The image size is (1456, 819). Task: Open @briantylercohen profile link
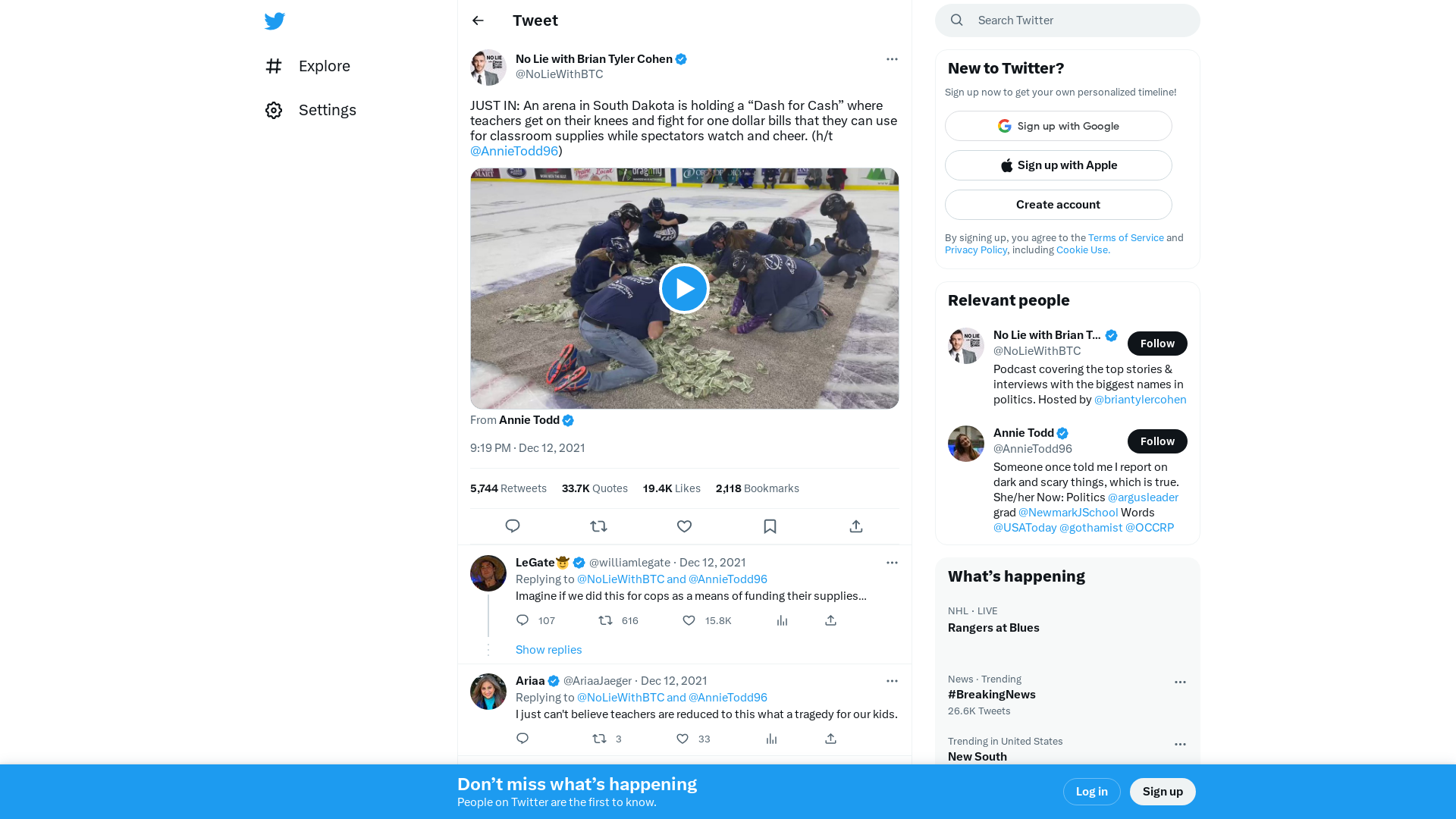[x=1140, y=400]
